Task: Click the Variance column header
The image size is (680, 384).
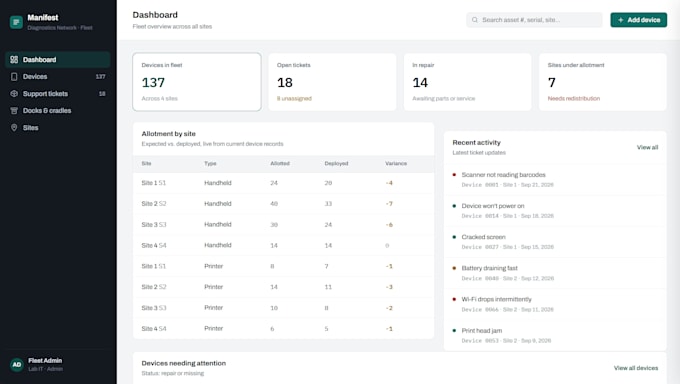Action: (x=396, y=164)
